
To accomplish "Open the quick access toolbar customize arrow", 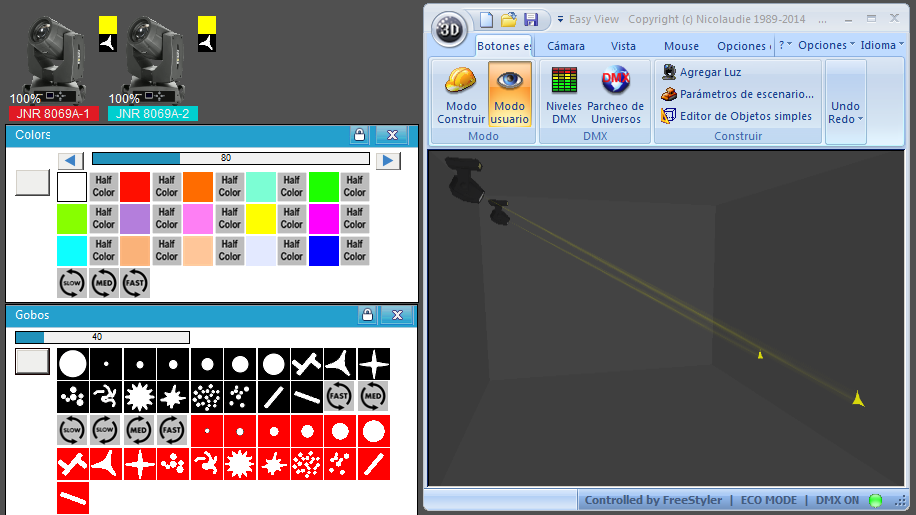I will 560,19.
